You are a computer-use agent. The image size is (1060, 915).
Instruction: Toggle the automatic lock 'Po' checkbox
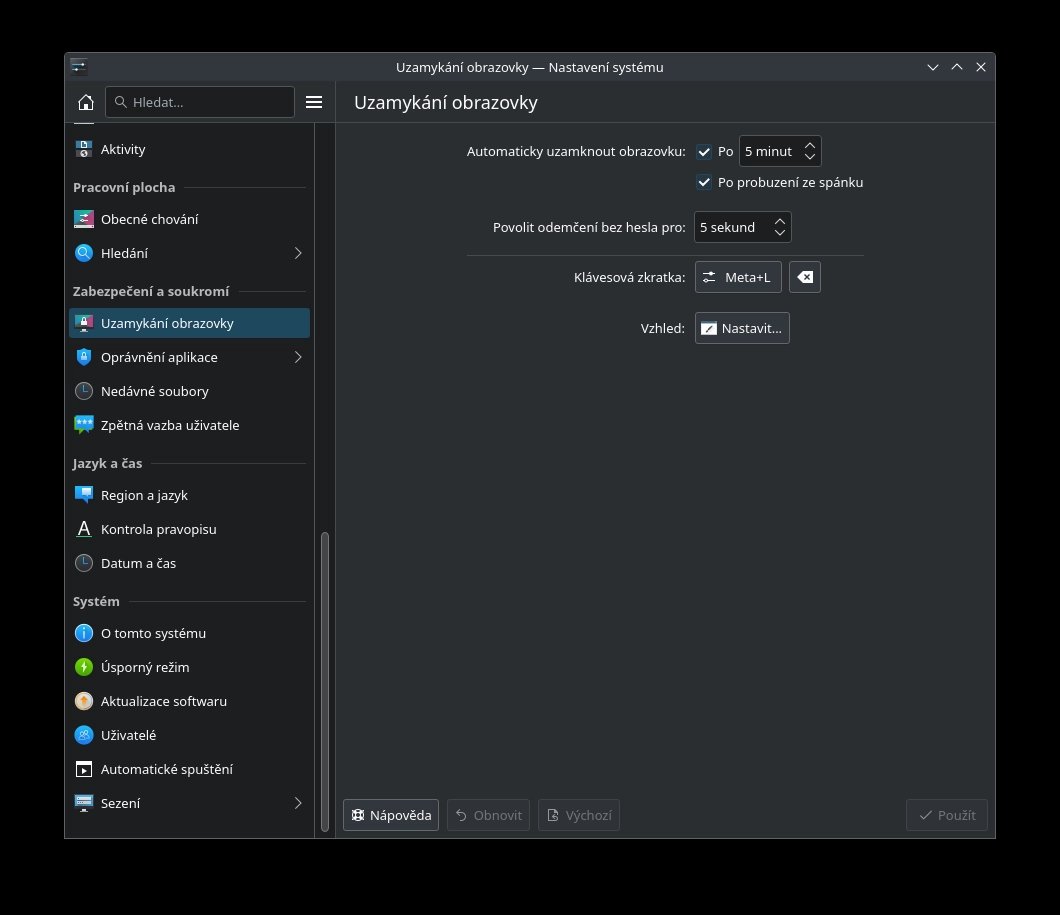[x=704, y=152]
